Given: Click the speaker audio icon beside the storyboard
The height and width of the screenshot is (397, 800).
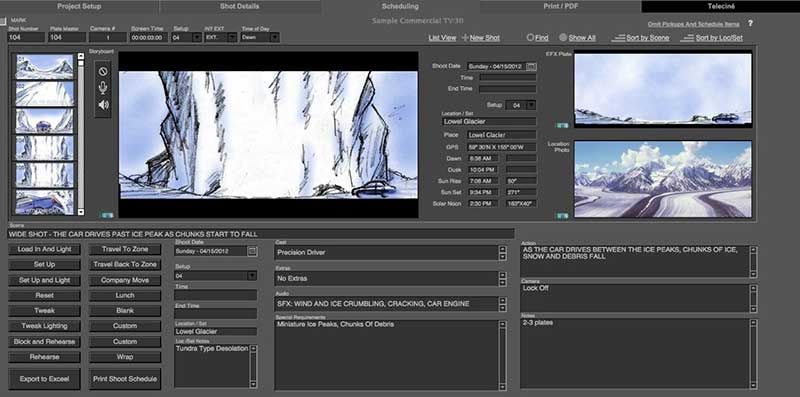Looking at the screenshot, I should (103, 105).
